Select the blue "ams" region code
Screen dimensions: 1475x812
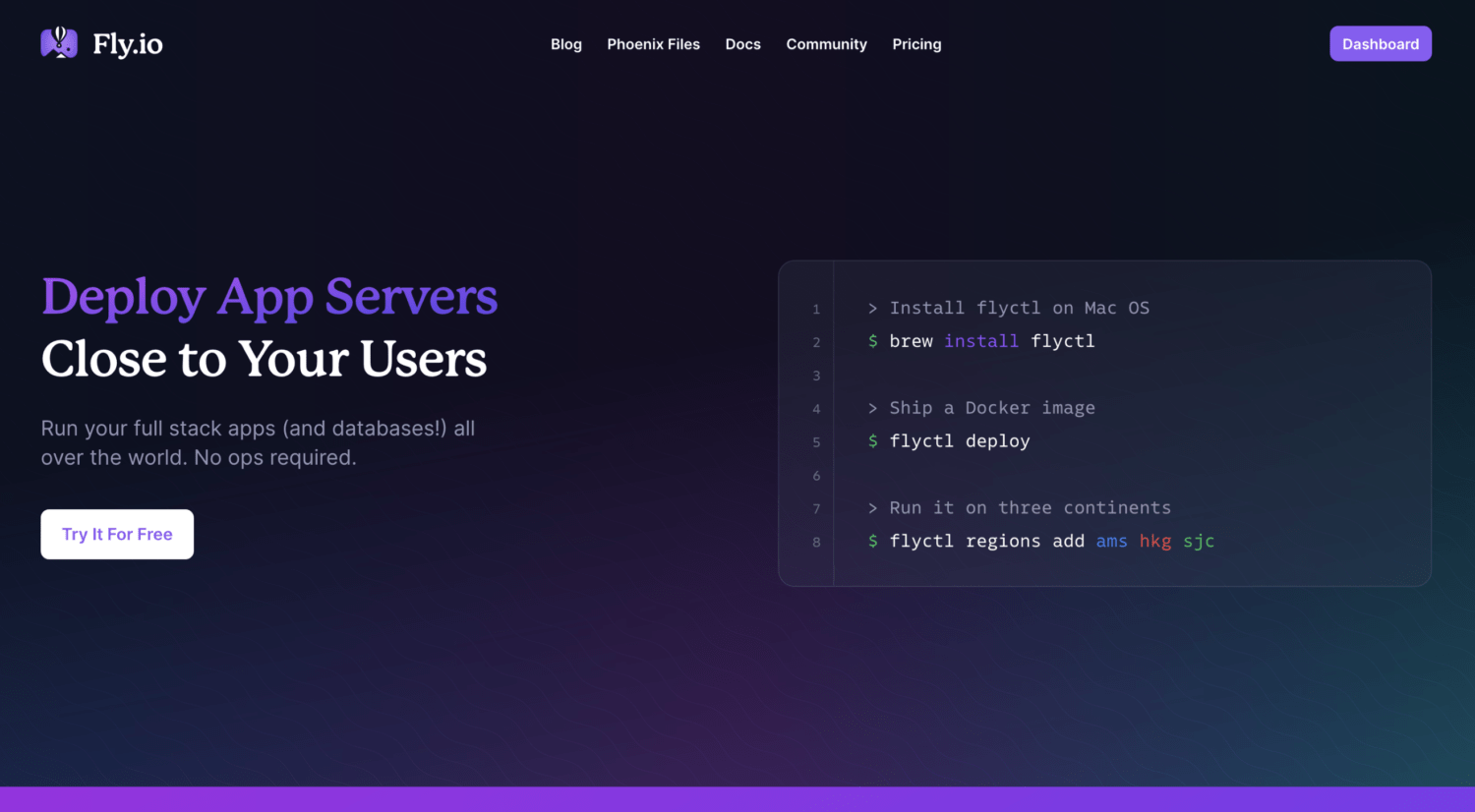coord(1111,542)
